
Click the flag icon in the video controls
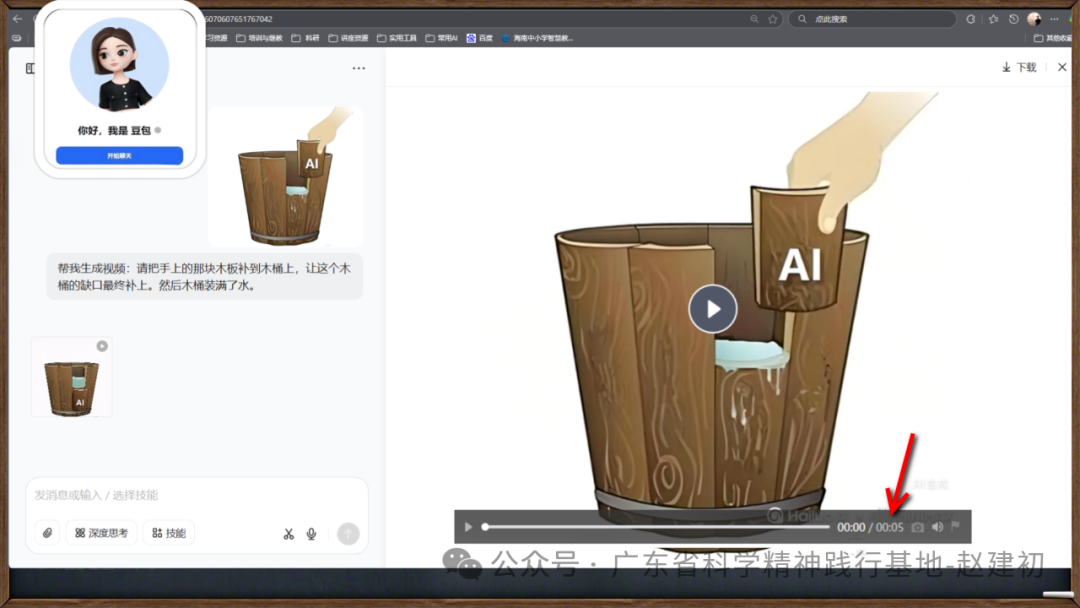pos(955,527)
